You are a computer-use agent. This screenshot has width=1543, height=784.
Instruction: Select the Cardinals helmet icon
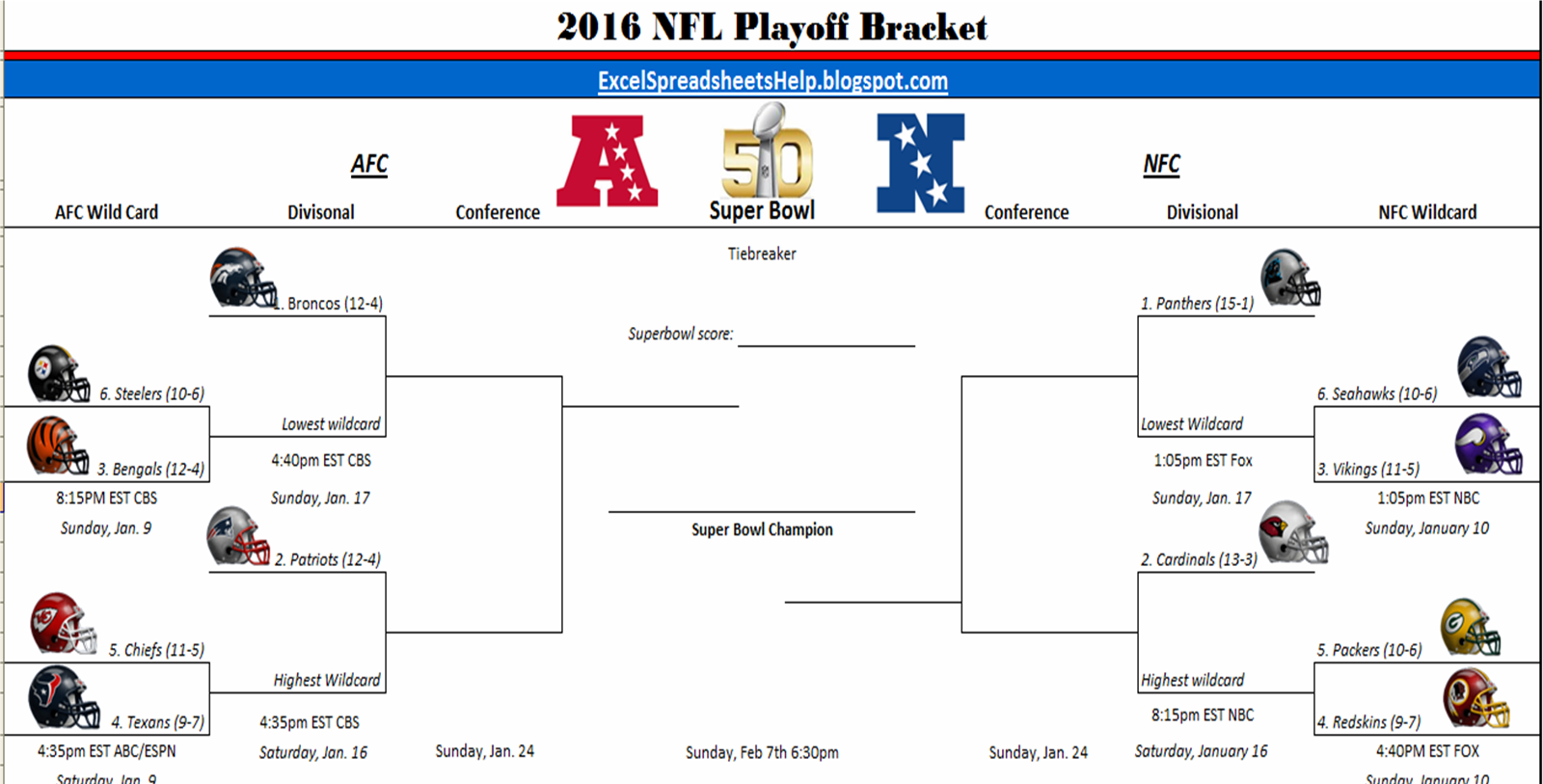(1293, 532)
